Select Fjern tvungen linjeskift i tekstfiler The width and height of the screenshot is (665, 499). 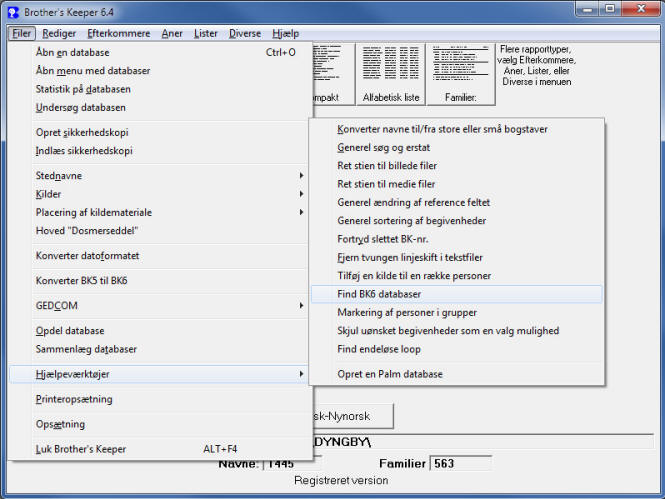point(456,257)
